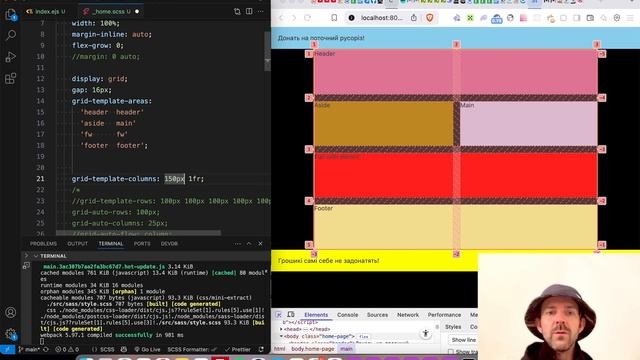Select the Styles pane tab in DevTools
640x360 pixels.
click(x=453, y=327)
